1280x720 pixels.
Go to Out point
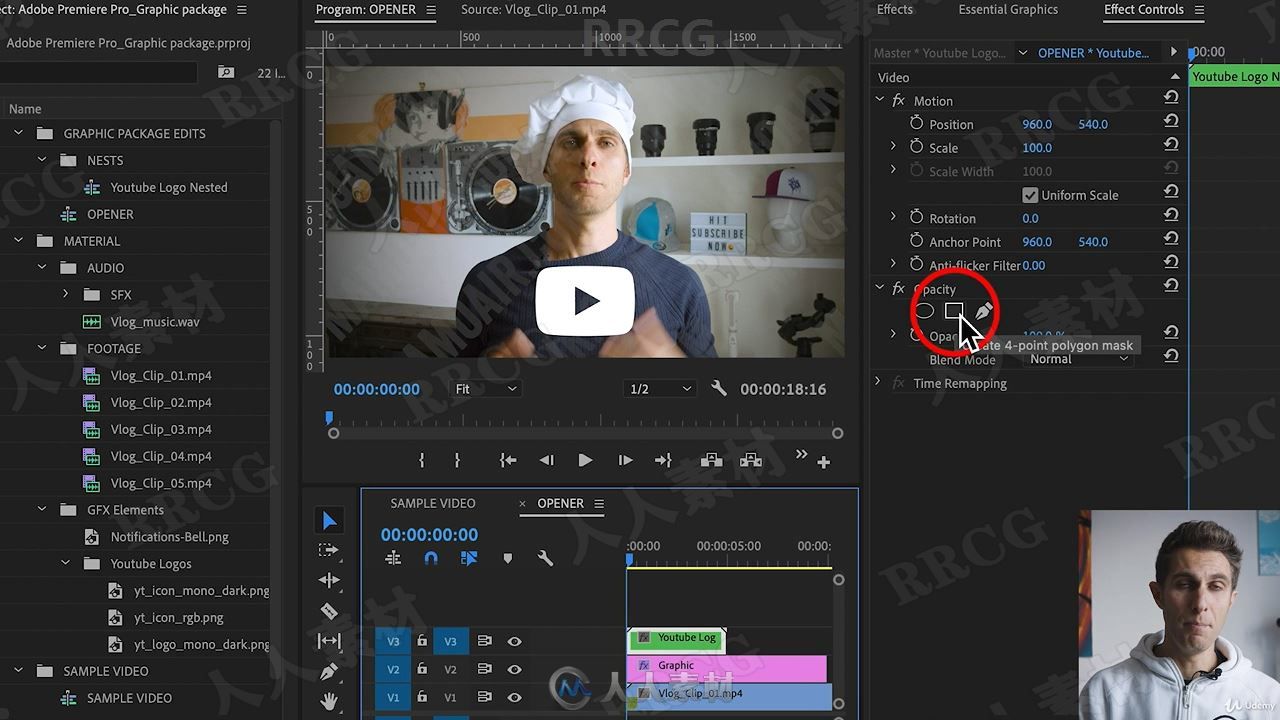663,460
